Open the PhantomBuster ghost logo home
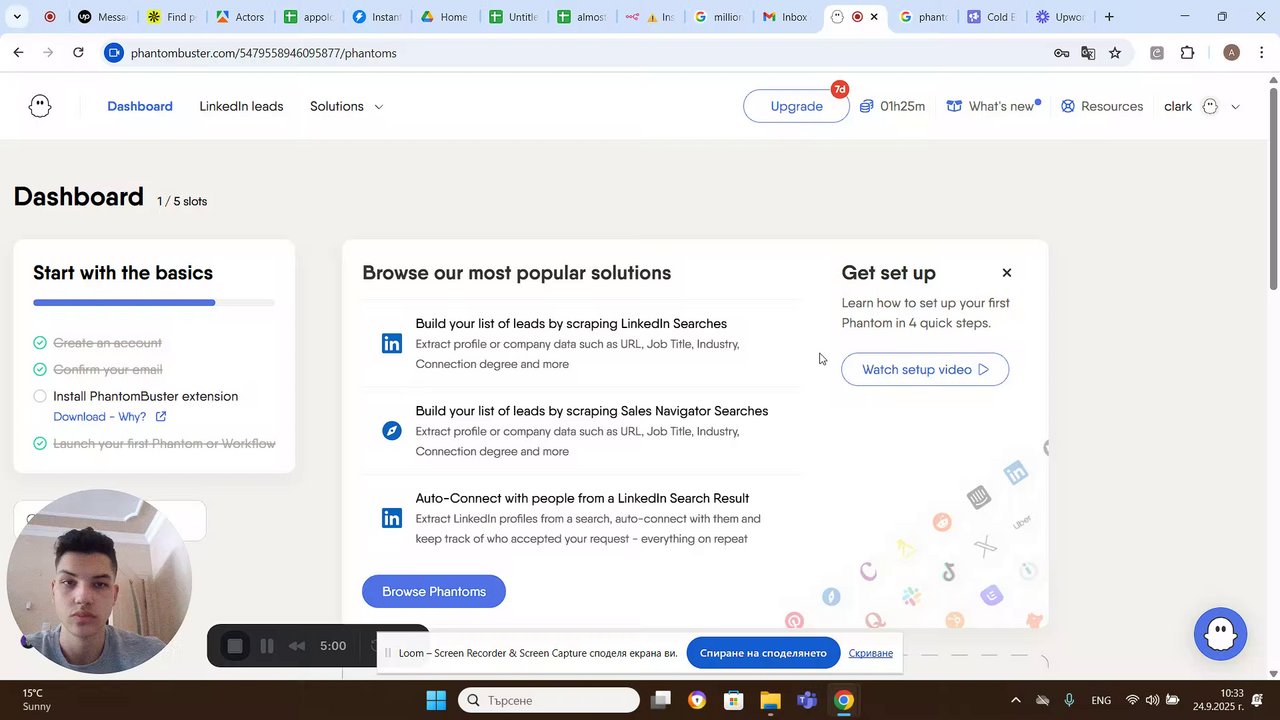 (40, 106)
